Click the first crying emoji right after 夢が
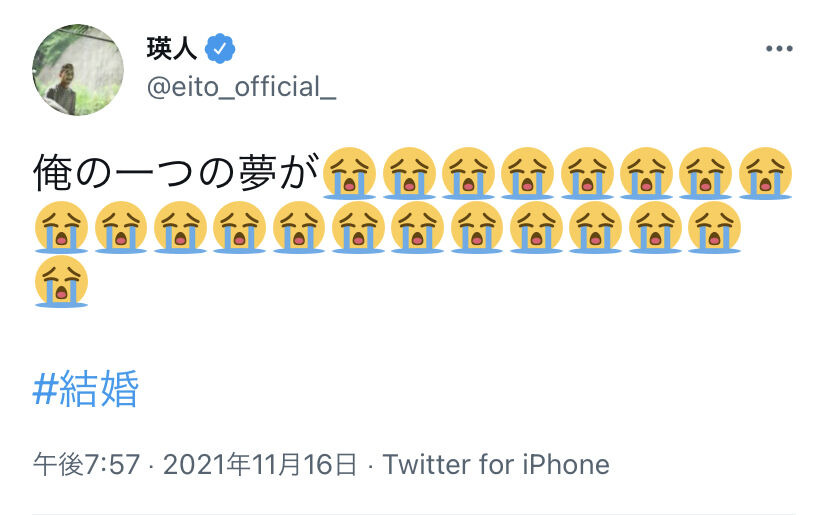The width and height of the screenshot is (828, 515). [x=351, y=173]
